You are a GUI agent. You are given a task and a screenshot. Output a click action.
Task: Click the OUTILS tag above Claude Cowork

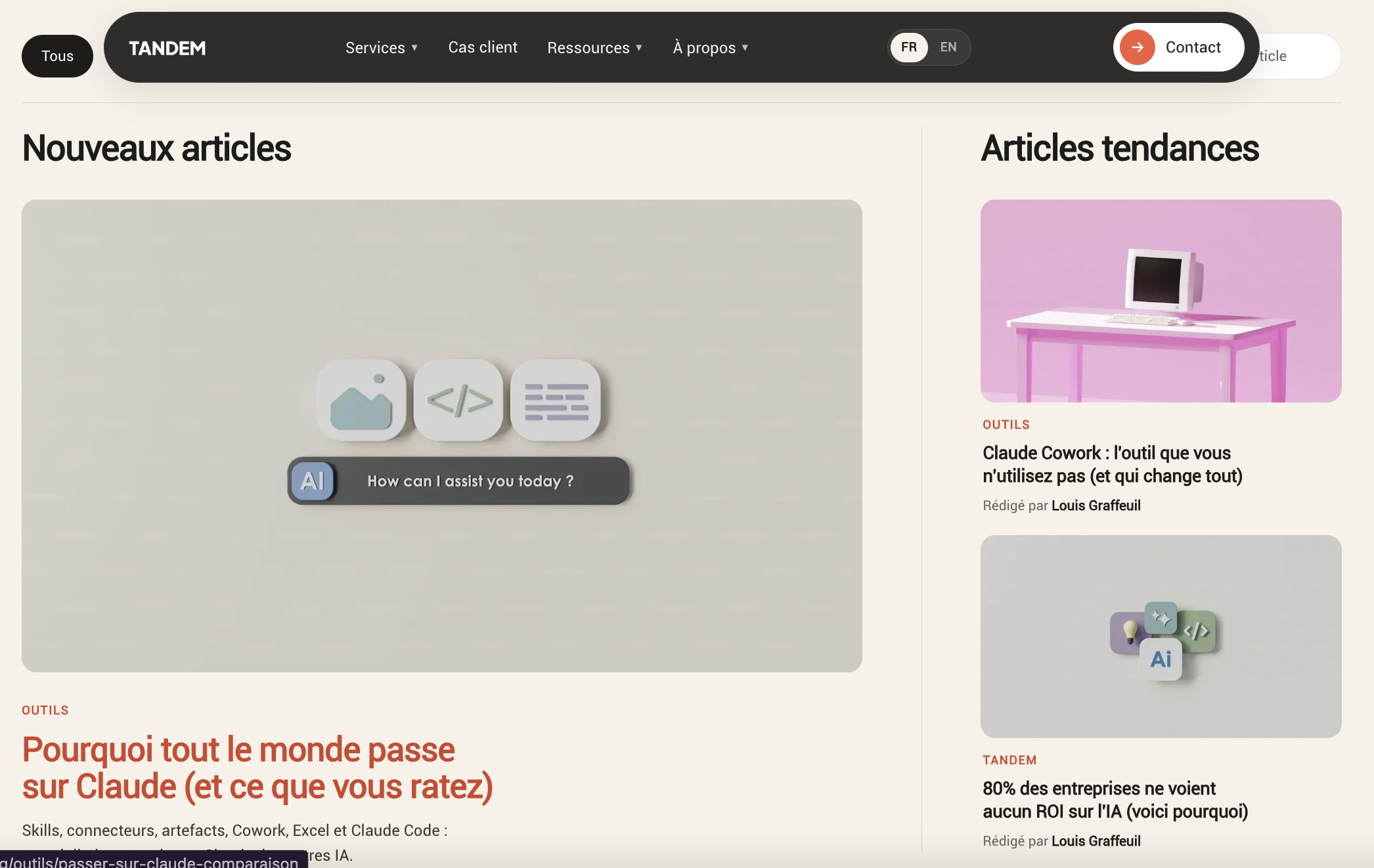coord(1006,425)
